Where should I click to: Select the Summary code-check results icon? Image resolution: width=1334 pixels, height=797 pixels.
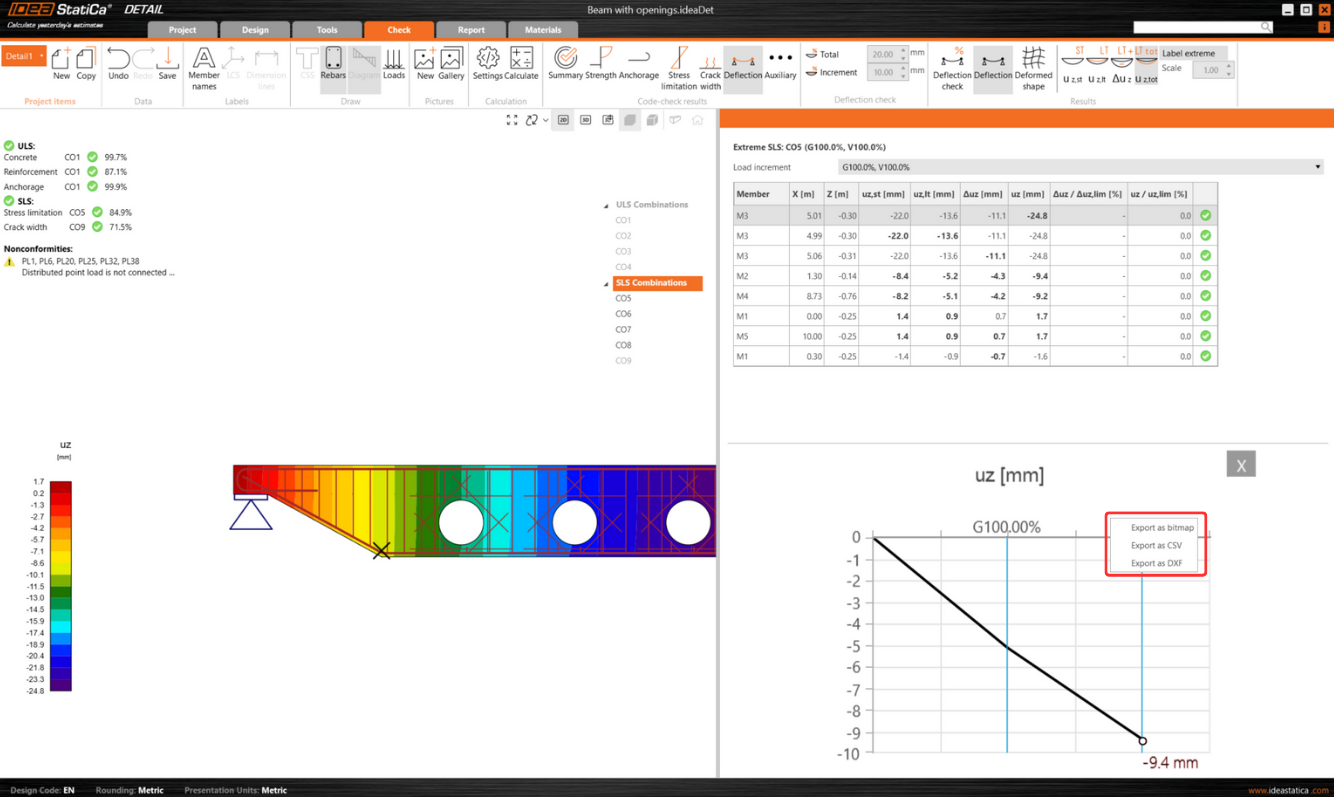tap(565, 62)
